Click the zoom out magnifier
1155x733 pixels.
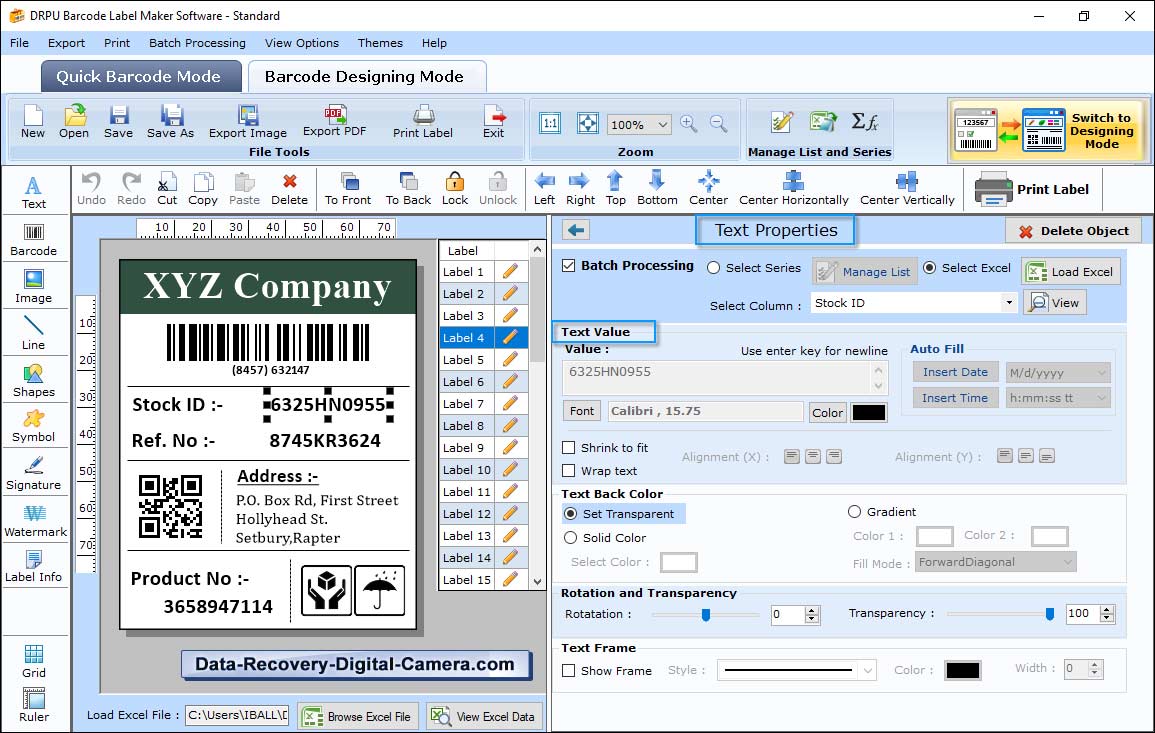click(719, 124)
